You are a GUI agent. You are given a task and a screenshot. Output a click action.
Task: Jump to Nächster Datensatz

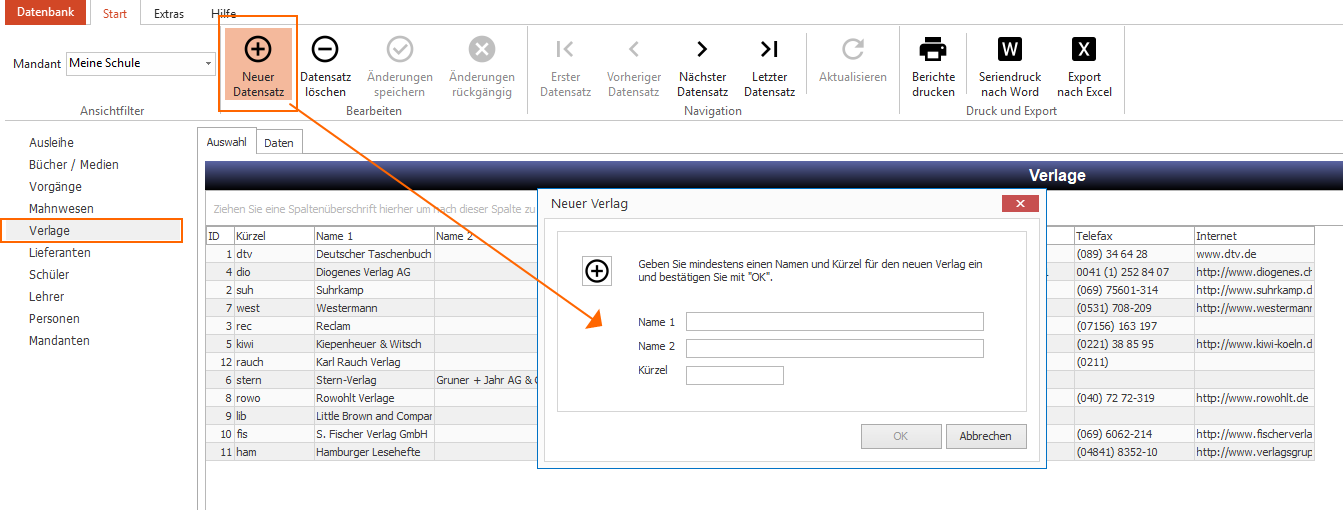click(x=702, y=67)
